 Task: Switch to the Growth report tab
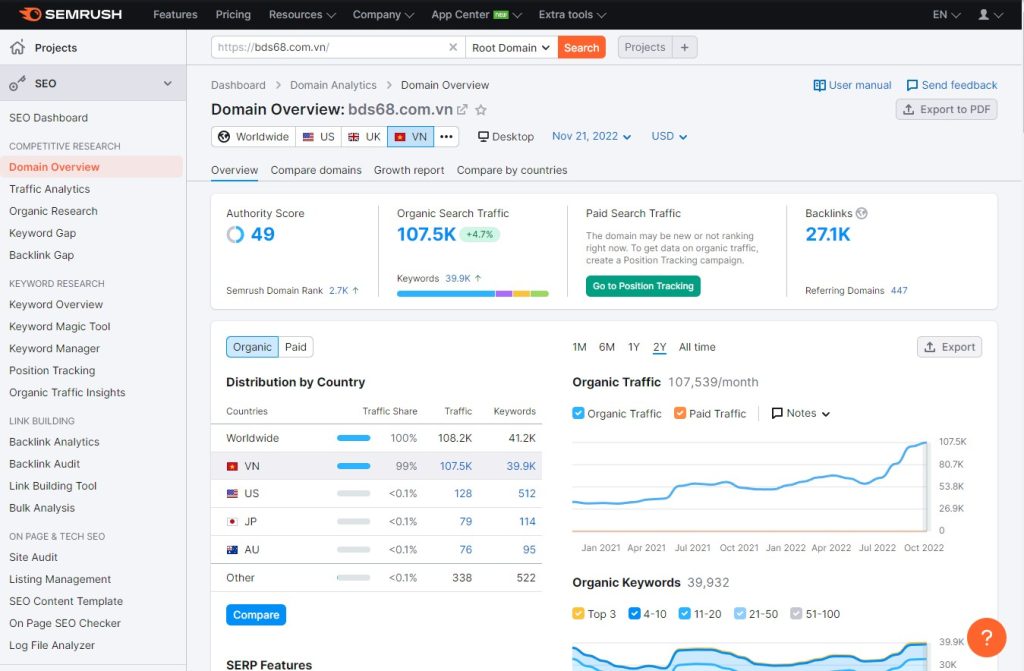[409, 170]
